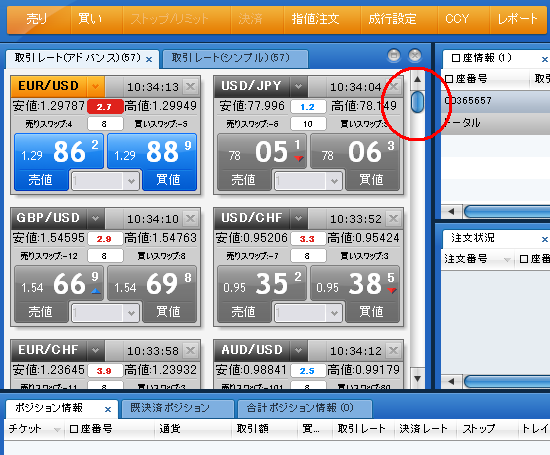Close the 口座情報 (1) tab
Screen dimensions: 550x455
[x=544, y=60]
